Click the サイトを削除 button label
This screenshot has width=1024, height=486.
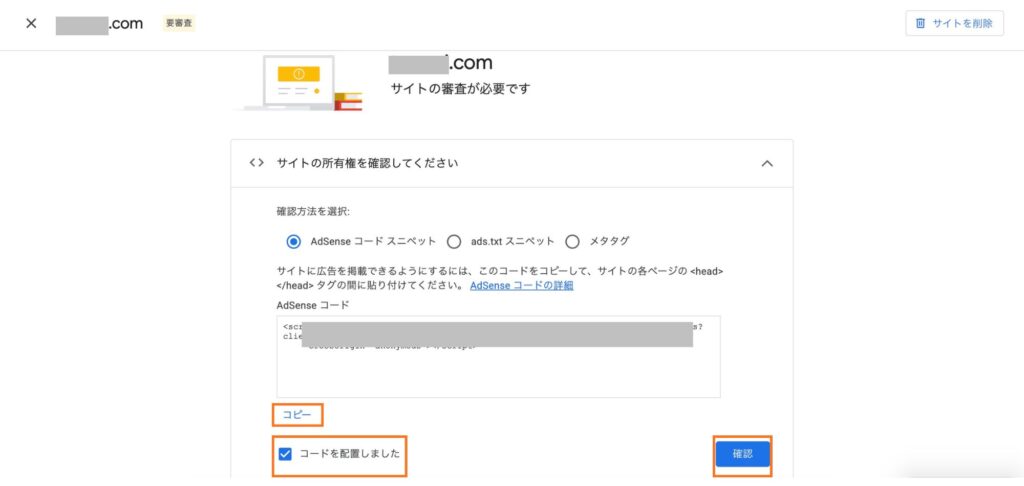(x=961, y=23)
